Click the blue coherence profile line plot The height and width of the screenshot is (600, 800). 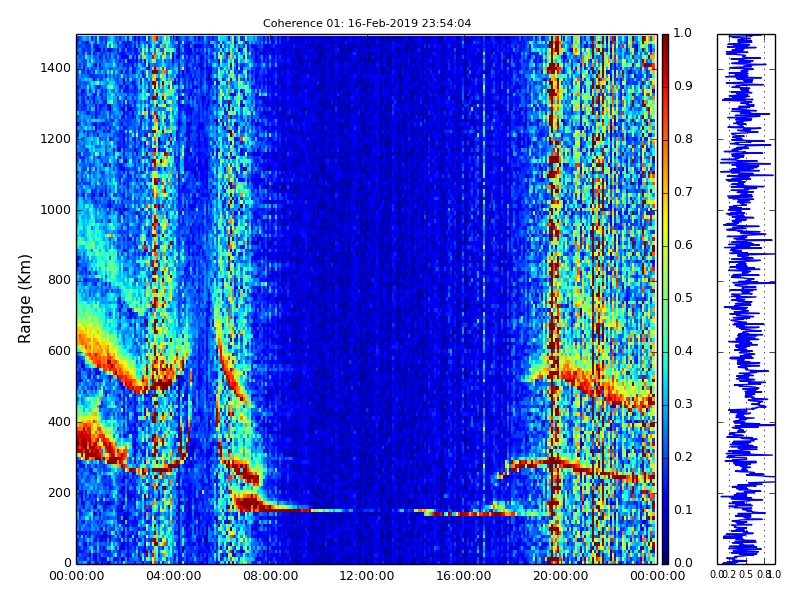point(746,299)
